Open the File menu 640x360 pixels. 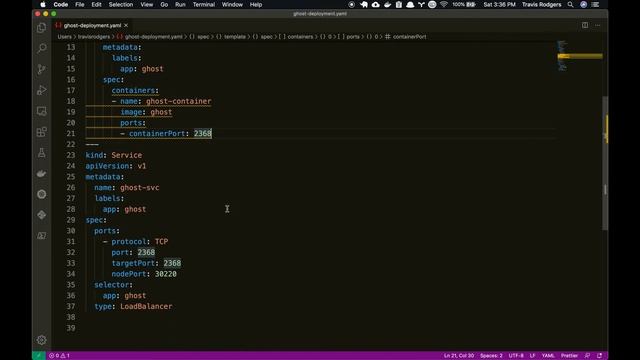click(x=80, y=4)
